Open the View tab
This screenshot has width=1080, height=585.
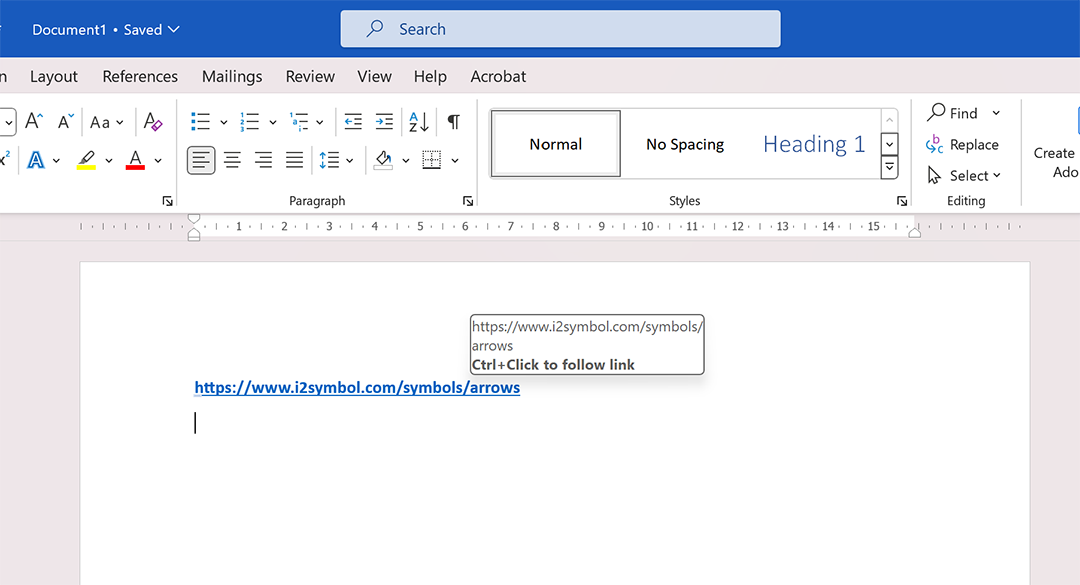374,76
